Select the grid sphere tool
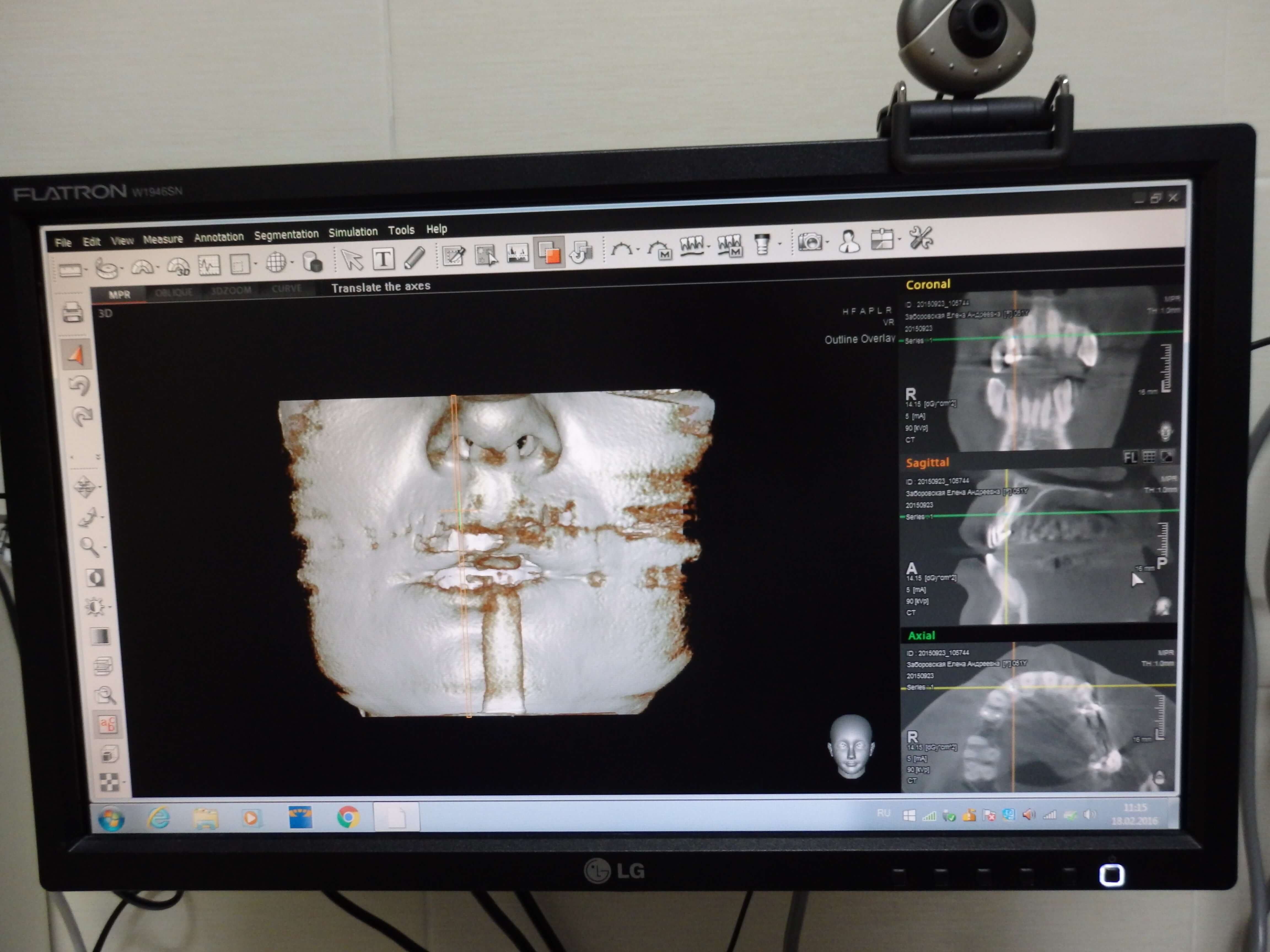Image resolution: width=1270 pixels, height=952 pixels. (x=276, y=263)
